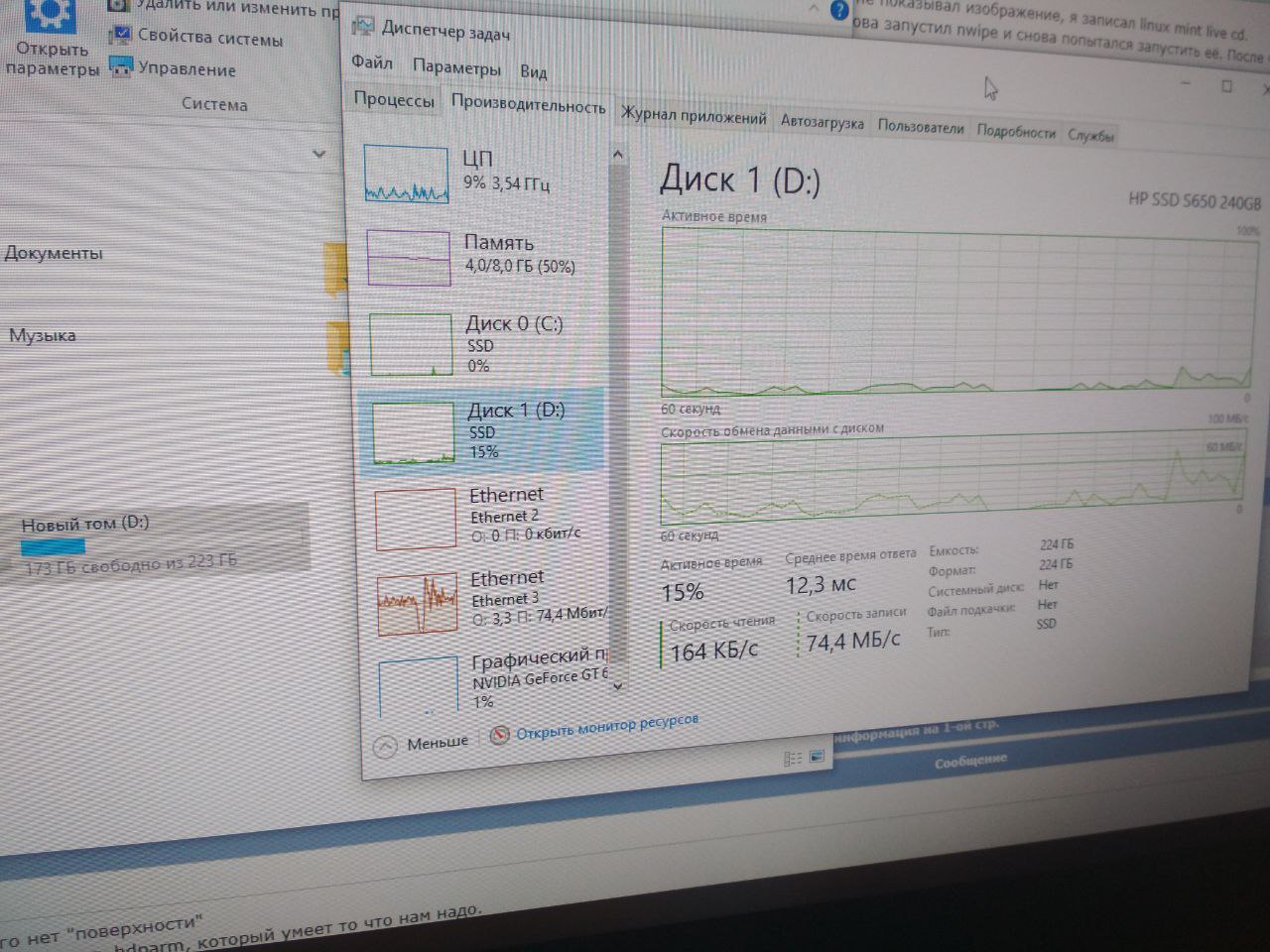The height and width of the screenshot is (952, 1270).
Task: Click the Управление computer icon
Action: tap(121, 67)
